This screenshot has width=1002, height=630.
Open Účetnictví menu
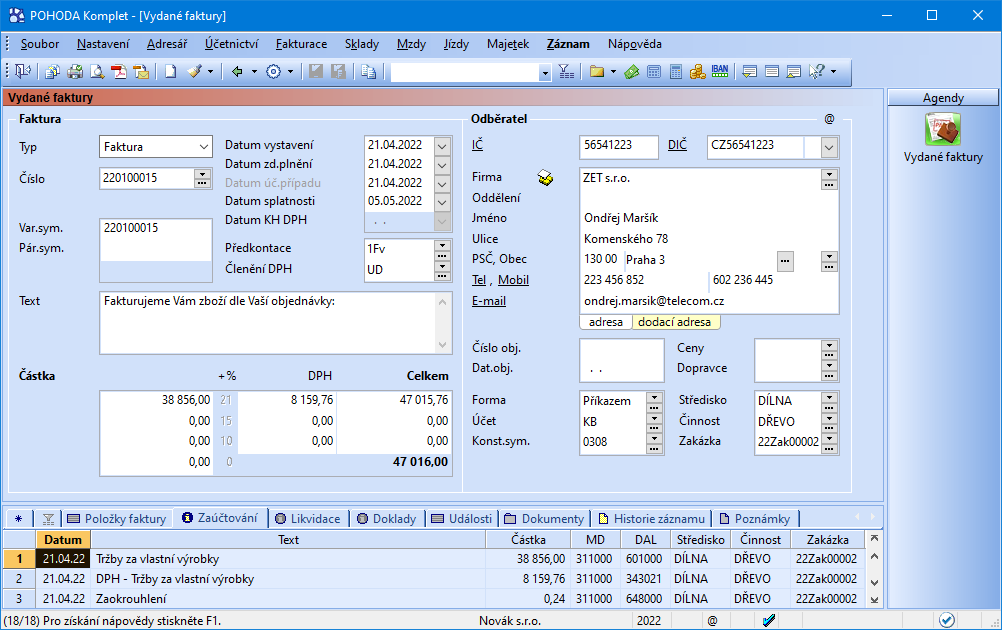coord(231,44)
